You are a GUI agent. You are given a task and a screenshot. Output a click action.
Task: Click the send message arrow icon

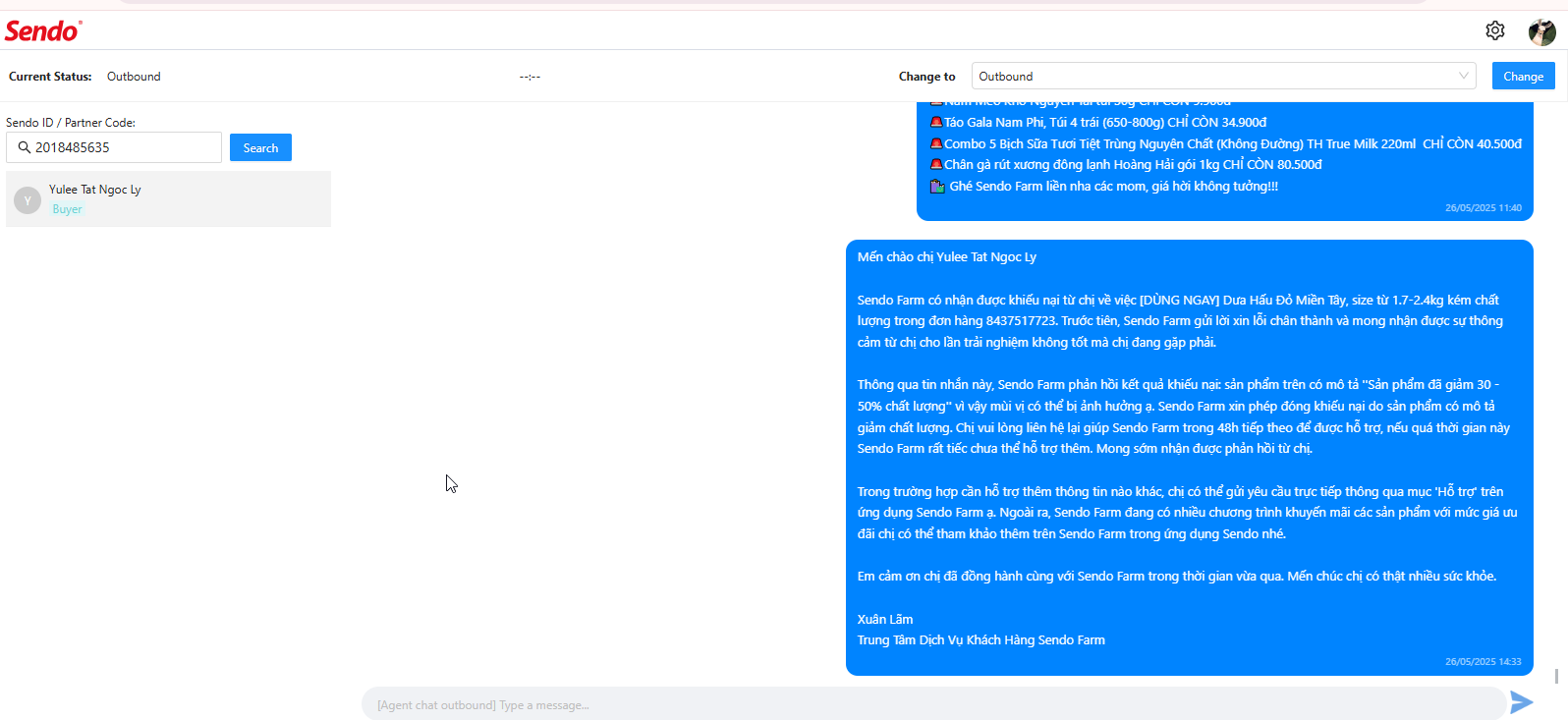1522,702
